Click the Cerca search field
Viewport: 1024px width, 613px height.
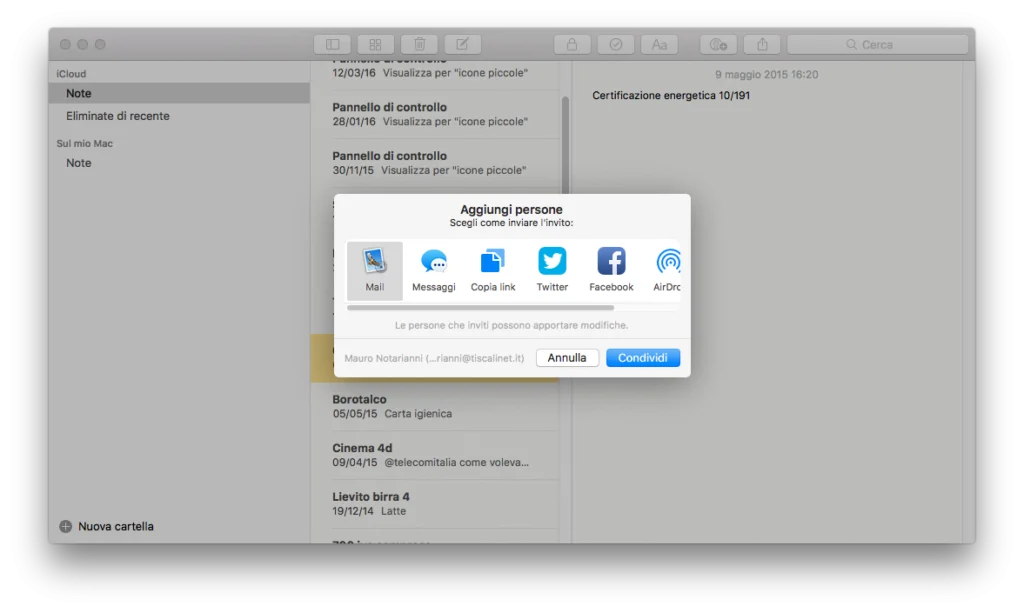coord(877,43)
